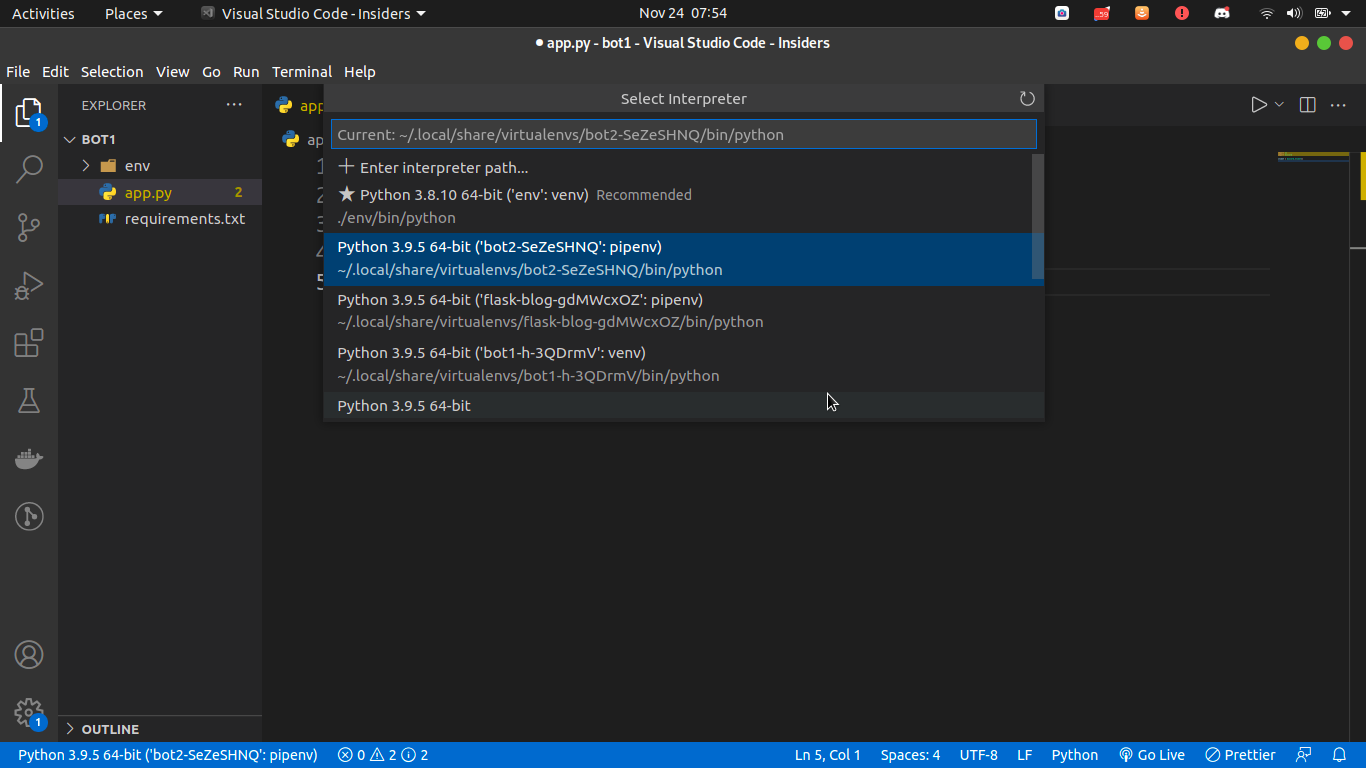
Task: Open the Search panel in the activity bar
Action: 29,169
